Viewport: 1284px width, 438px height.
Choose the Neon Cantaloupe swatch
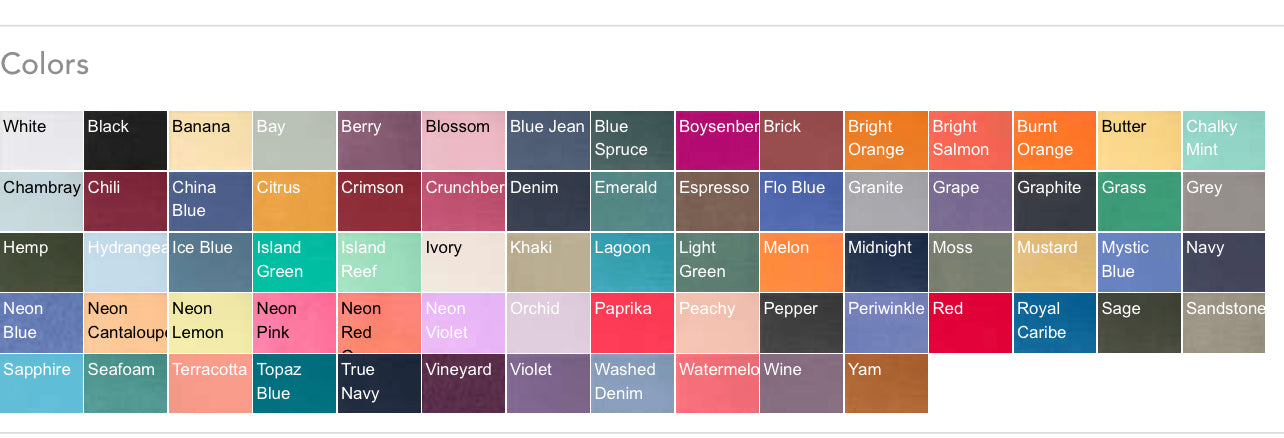[126, 323]
